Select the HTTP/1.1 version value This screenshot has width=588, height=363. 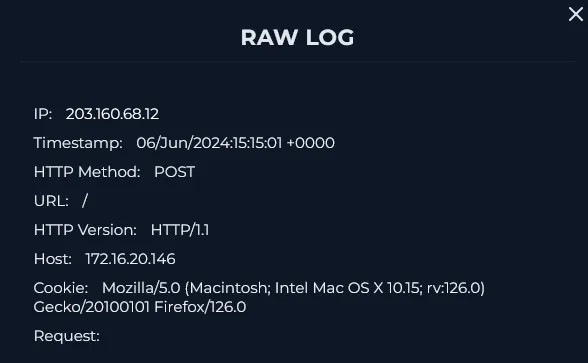tap(180, 230)
